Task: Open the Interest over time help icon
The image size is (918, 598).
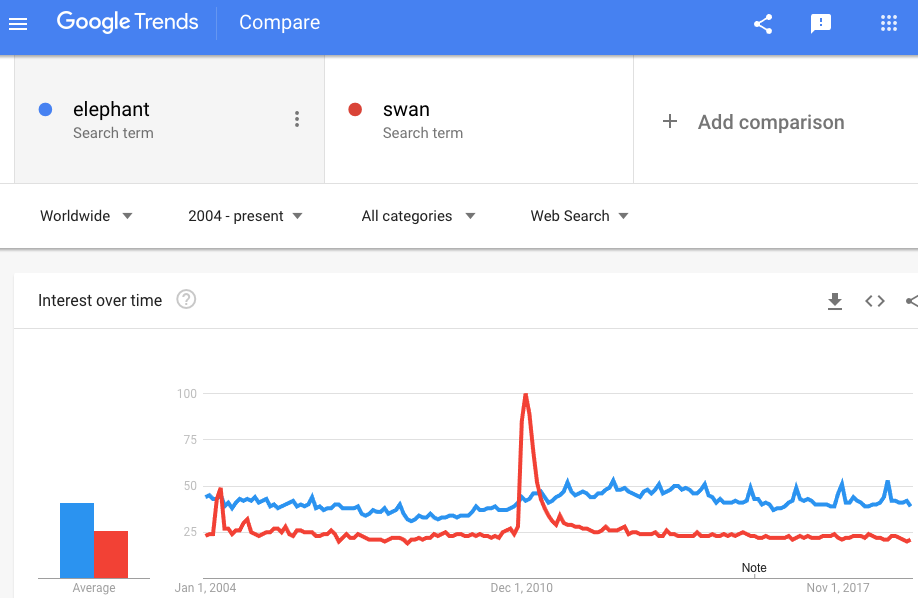Action: pyautogui.click(x=186, y=299)
